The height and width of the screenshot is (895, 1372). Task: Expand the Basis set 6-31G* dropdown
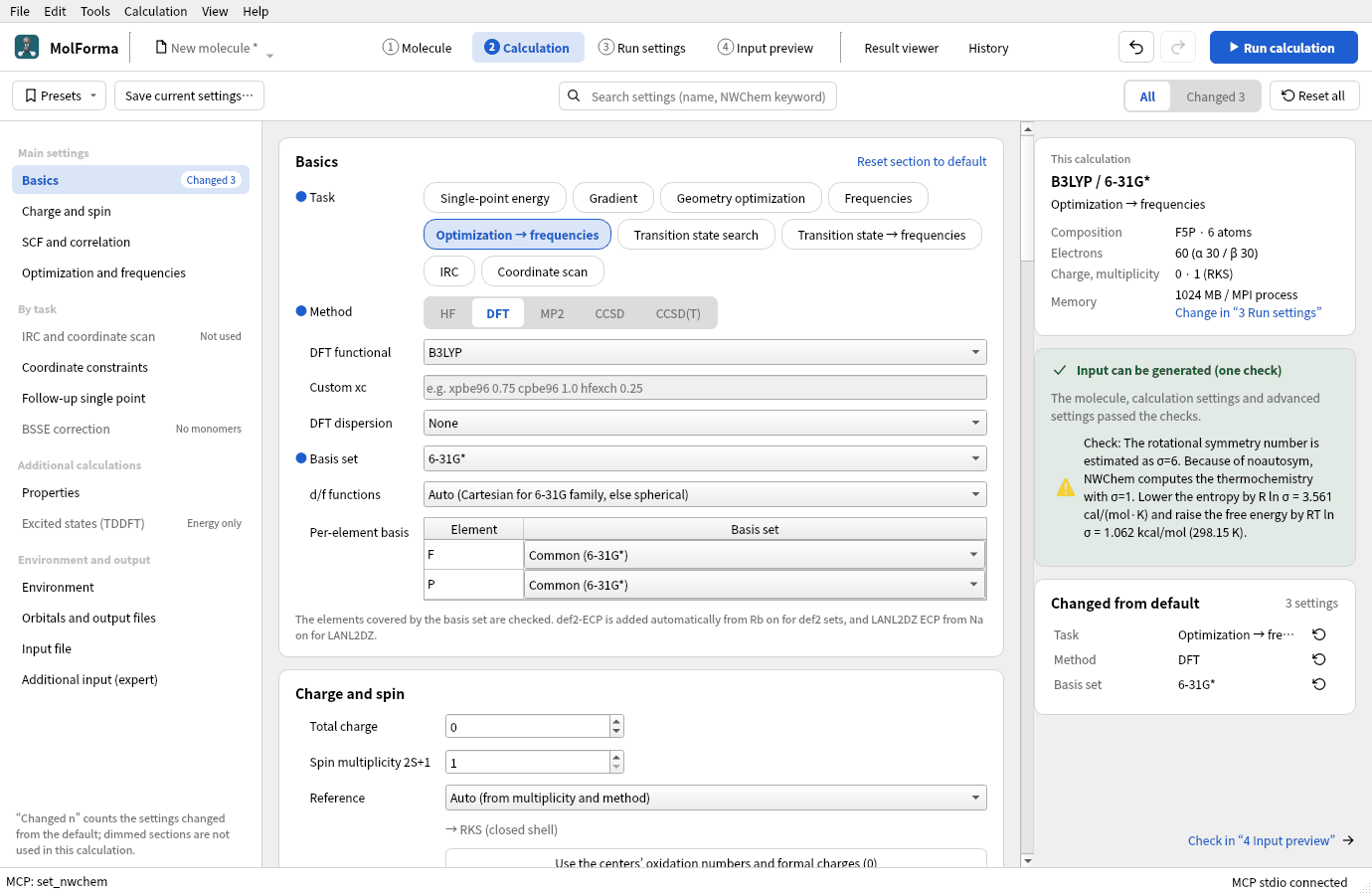point(705,458)
